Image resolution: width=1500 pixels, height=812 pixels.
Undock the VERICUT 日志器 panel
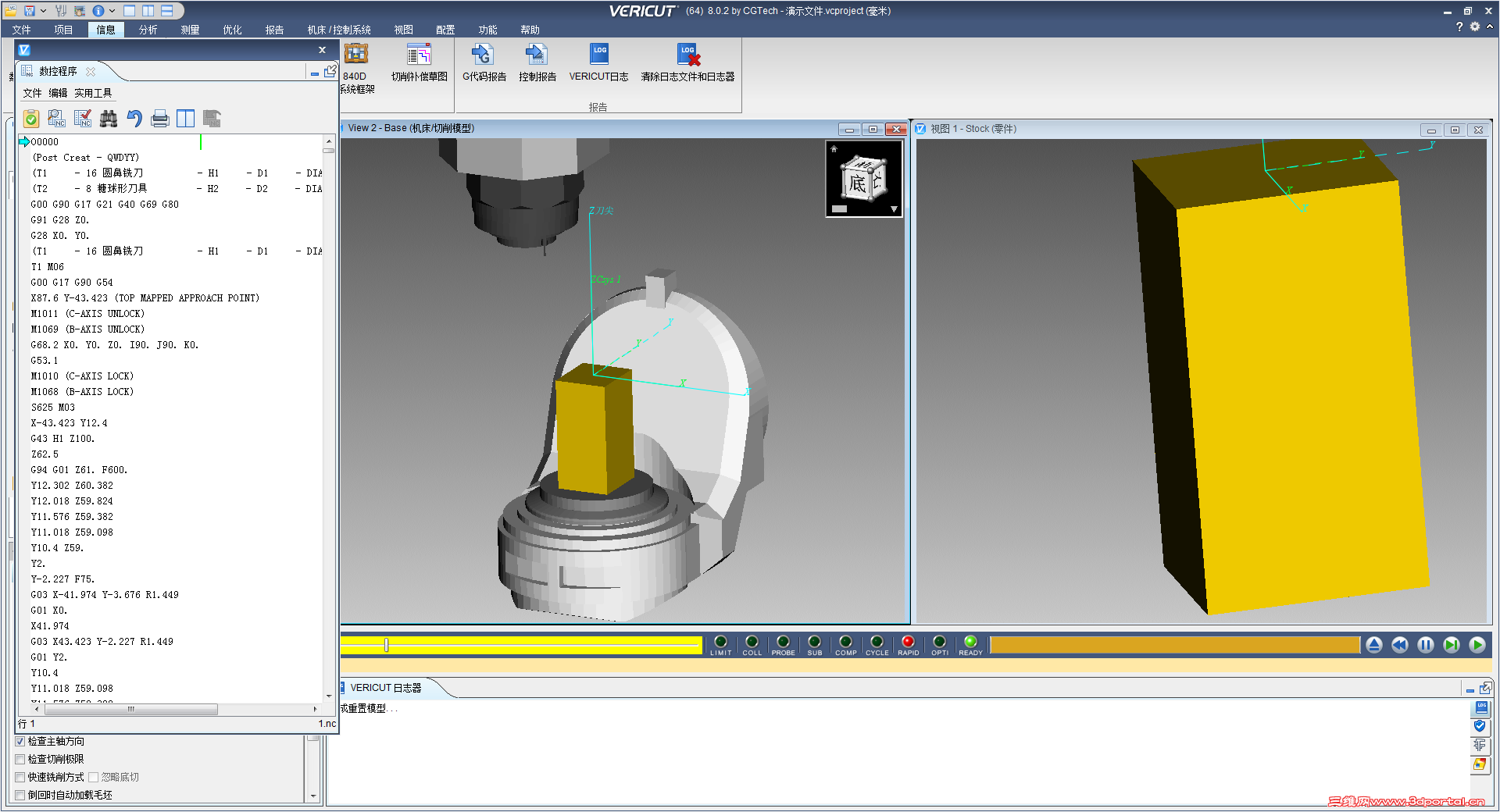(x=1486, y=688)
